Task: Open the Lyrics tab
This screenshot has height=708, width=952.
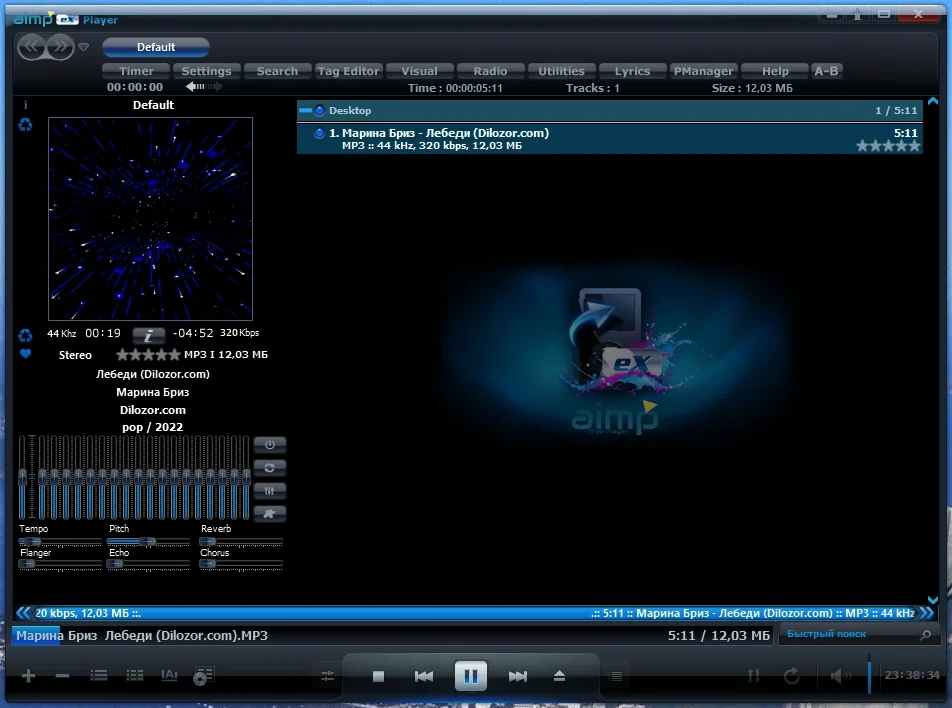Action: click(x=632, y=71)
